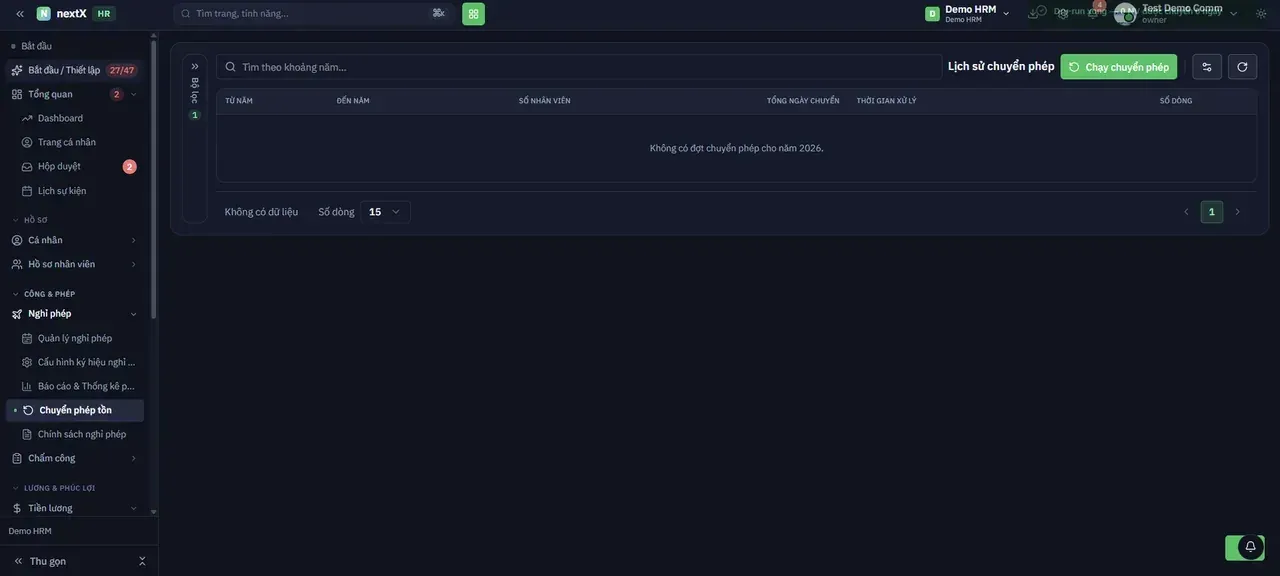Click the Bắt đầu item at sidebar top
The width and height of the screenshot is (1280, 576).
36,46
